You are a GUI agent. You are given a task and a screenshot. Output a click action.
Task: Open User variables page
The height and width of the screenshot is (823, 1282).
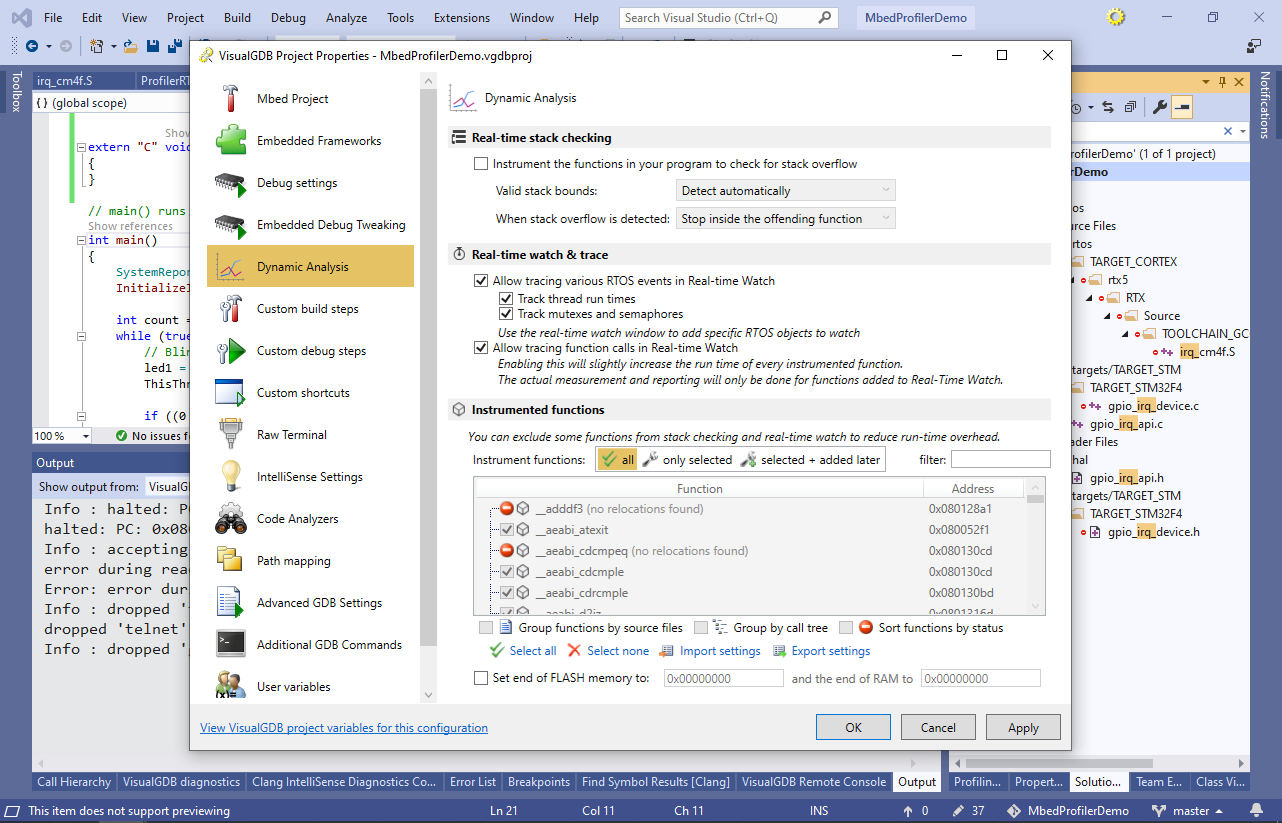click(310, 687)
